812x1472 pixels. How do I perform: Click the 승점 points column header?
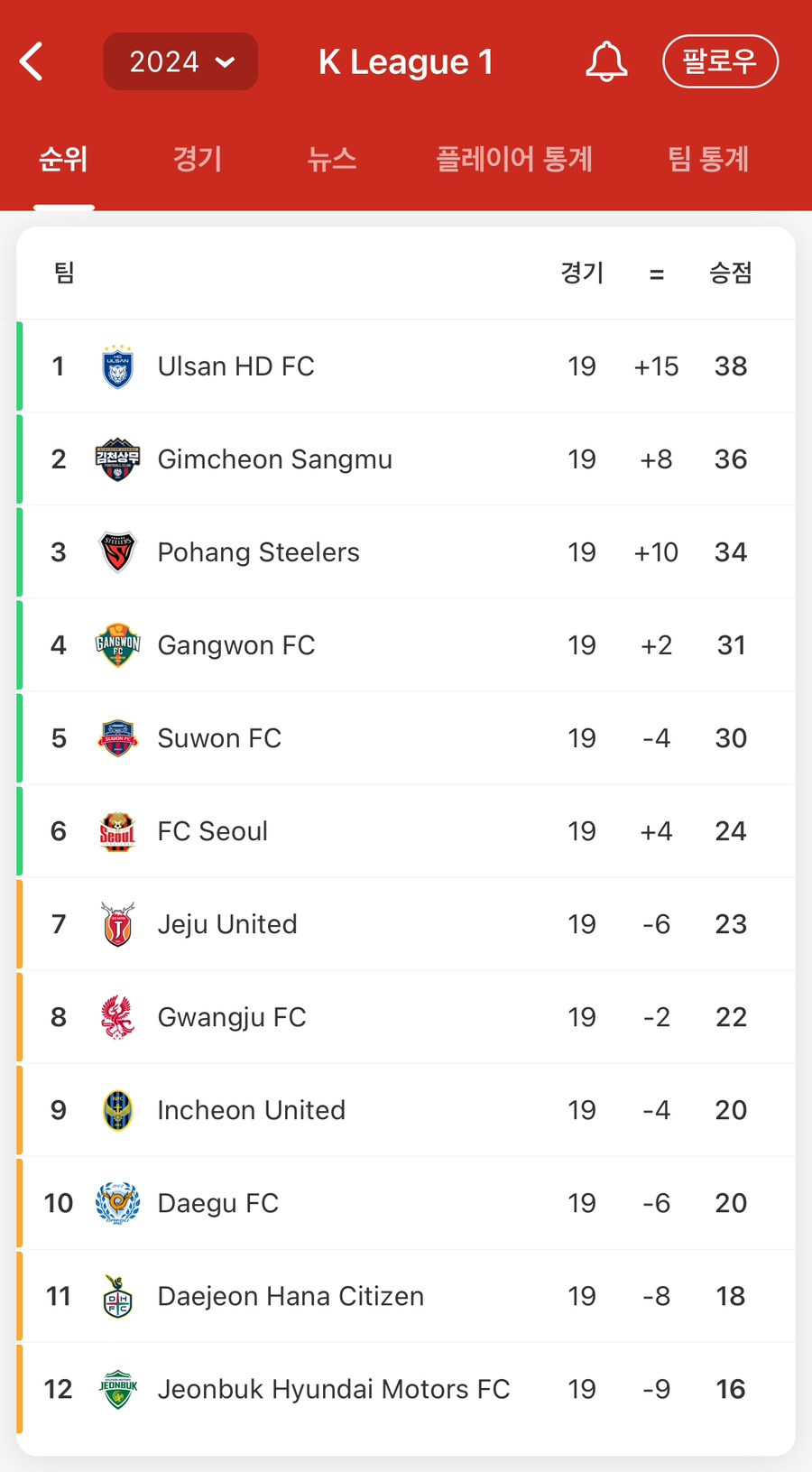point(731,273)
